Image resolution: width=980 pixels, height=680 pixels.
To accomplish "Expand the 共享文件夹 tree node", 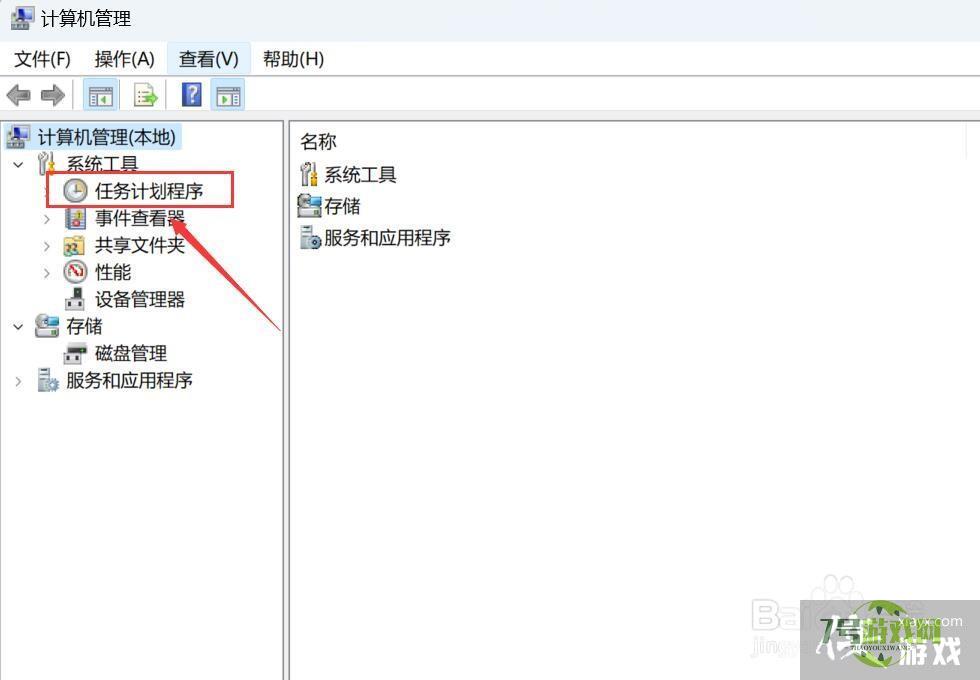I will tap(46, 246).
